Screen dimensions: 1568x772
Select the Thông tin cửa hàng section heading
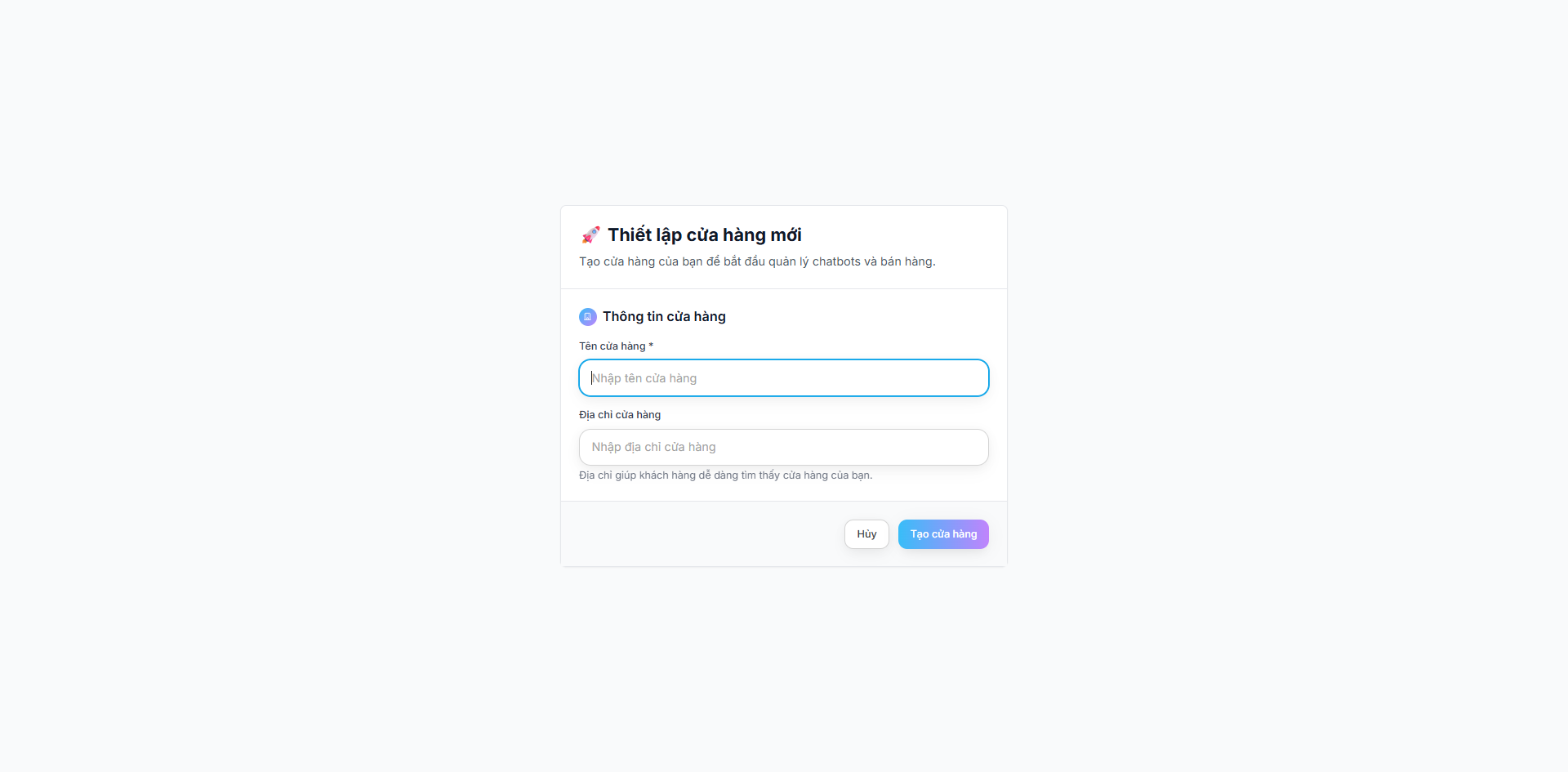tap(664, 317)
